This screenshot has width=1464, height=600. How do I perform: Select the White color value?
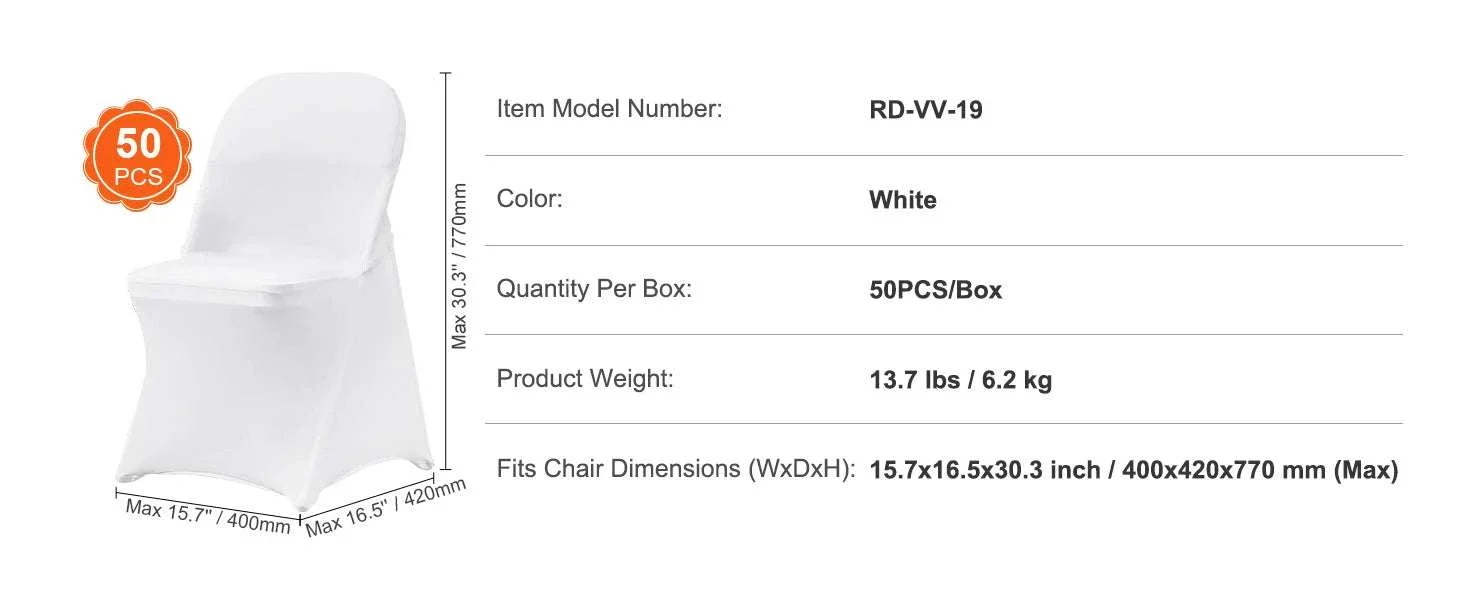903,200
